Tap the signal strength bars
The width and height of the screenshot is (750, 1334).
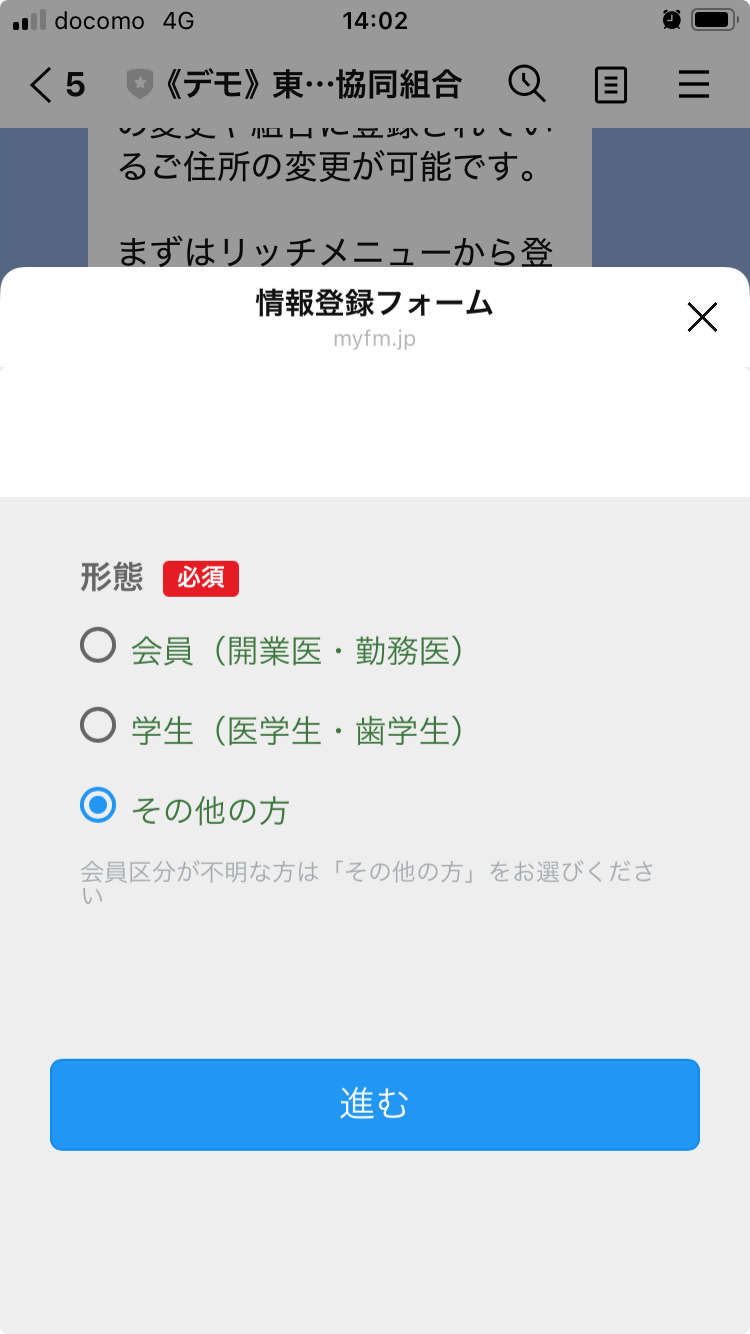(29, 20)
